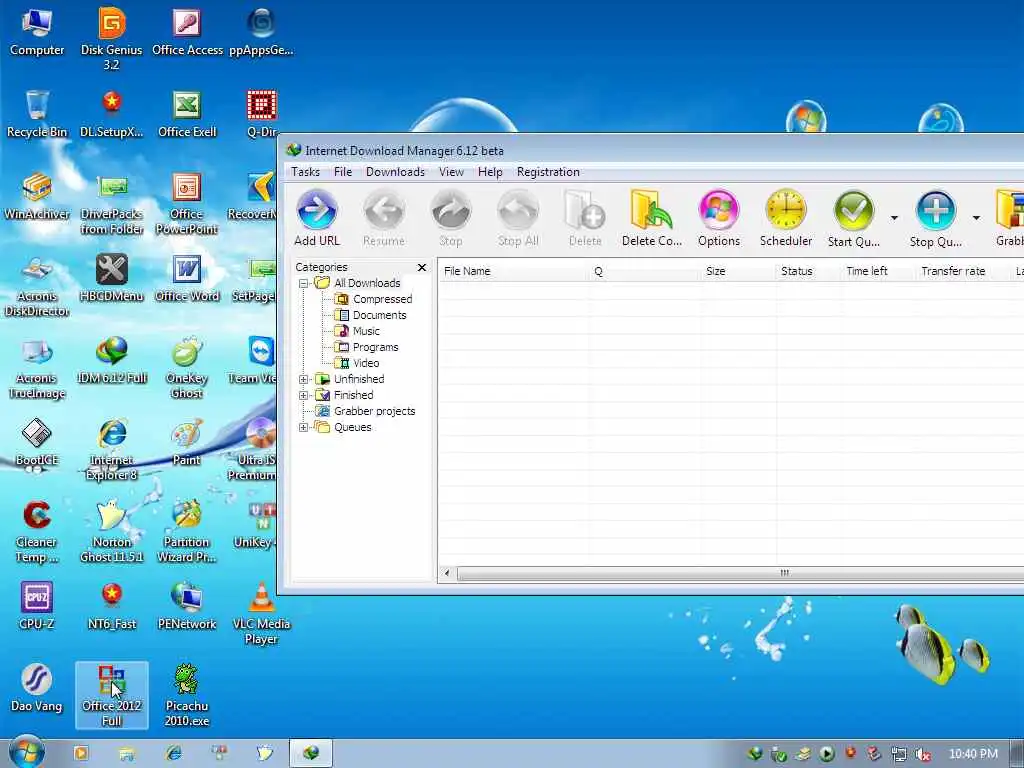Select the WinArchiver desktop icon
This screenshot has width=1024, height=768.
(x=37, y=196)
